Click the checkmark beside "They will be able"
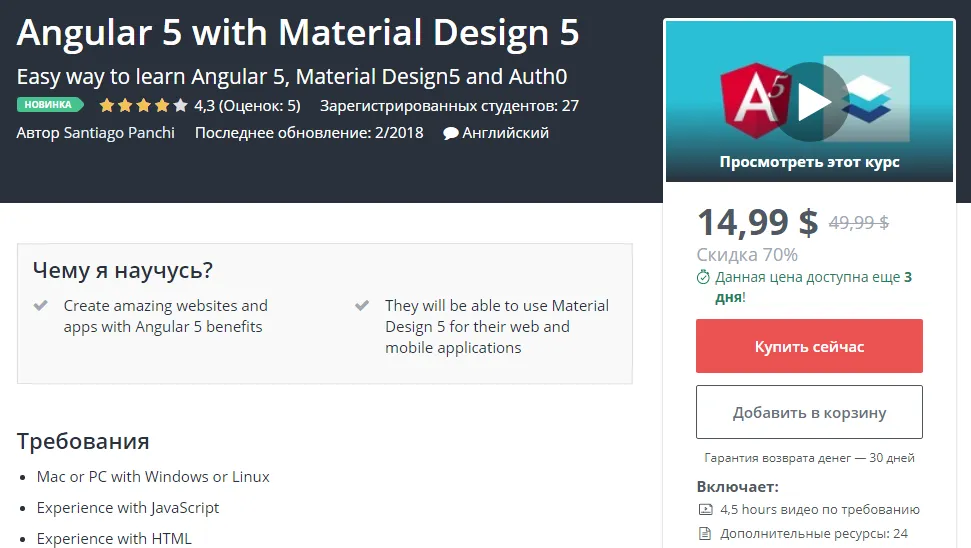 tap(362, 306)
